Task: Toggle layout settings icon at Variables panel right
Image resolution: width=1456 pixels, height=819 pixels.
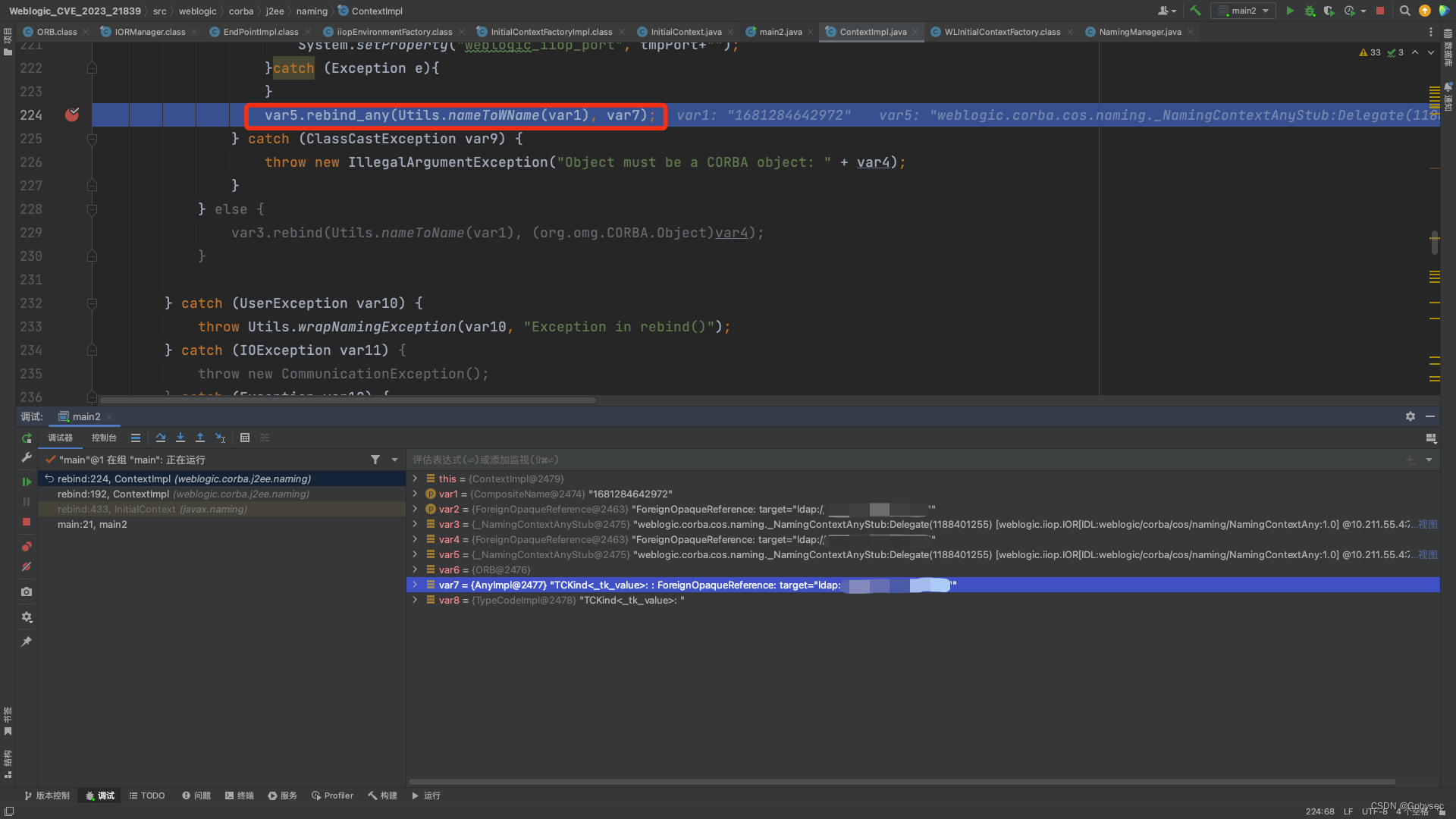Action: (1431, 438)
